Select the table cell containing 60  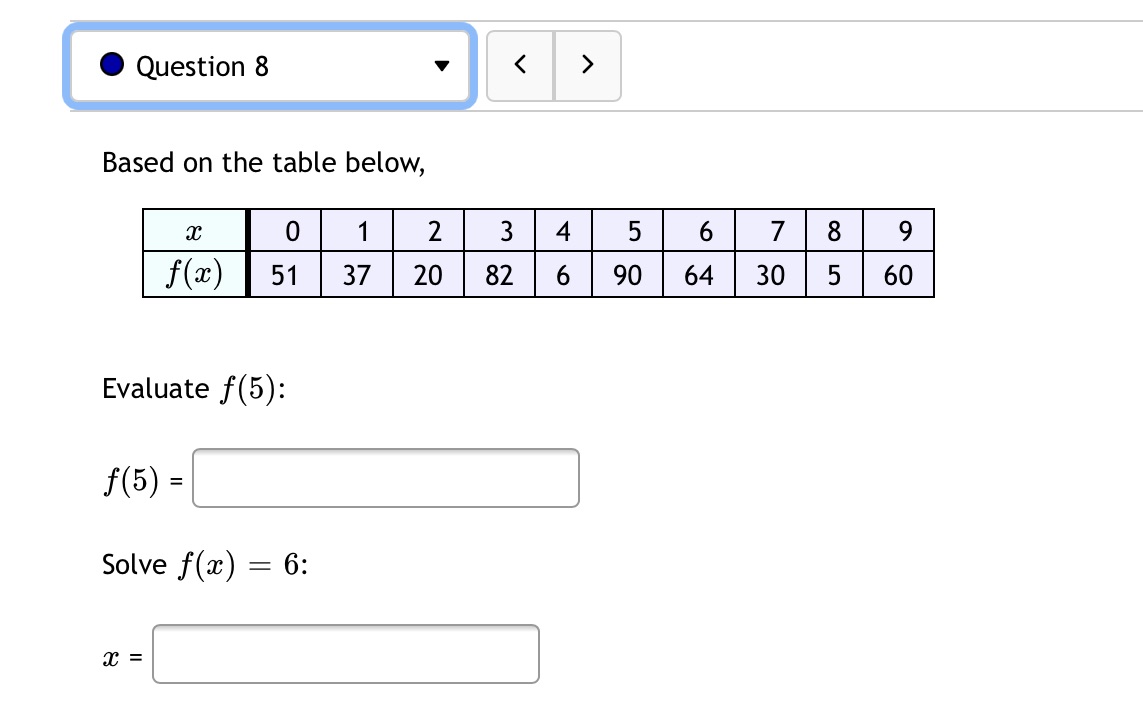[898, 275]
